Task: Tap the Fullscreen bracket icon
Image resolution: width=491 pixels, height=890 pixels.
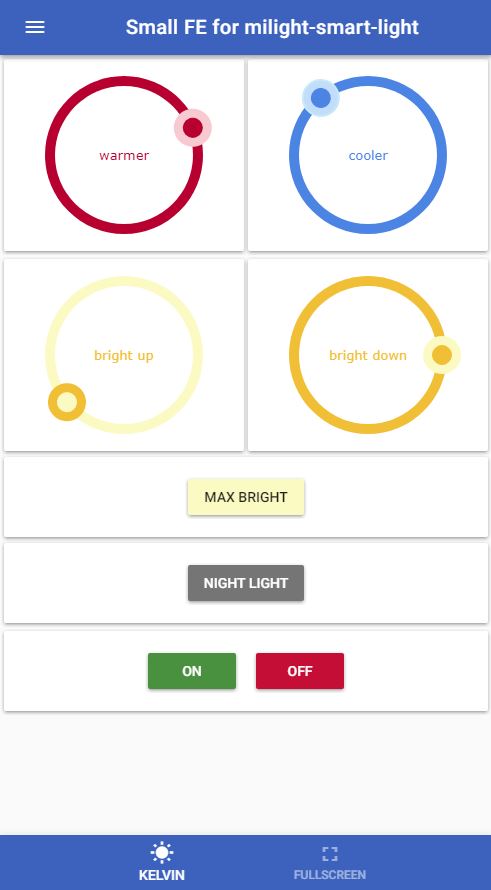Action: (330, 854)
